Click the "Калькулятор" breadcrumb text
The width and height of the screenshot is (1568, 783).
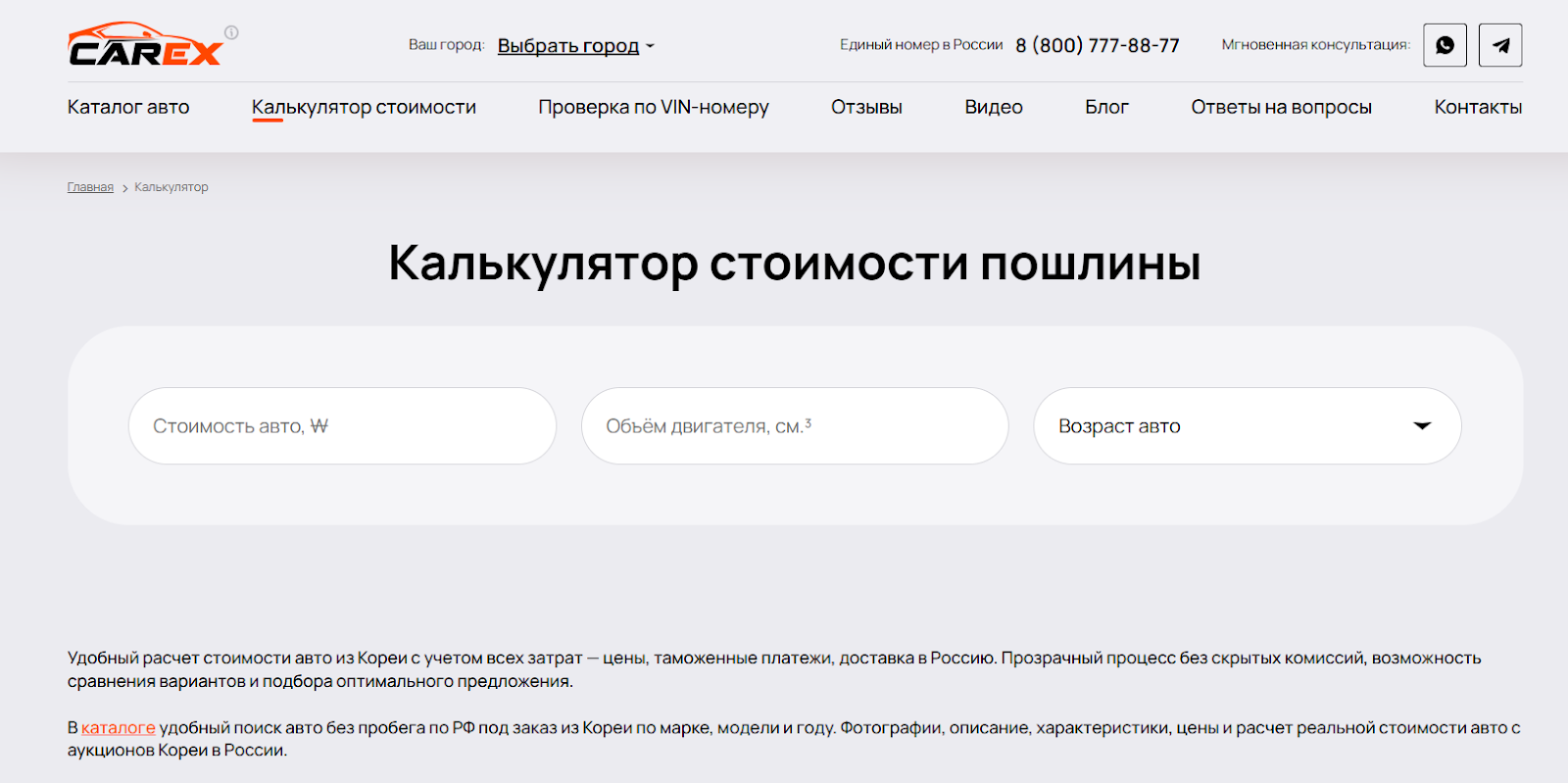click(171, 187)
